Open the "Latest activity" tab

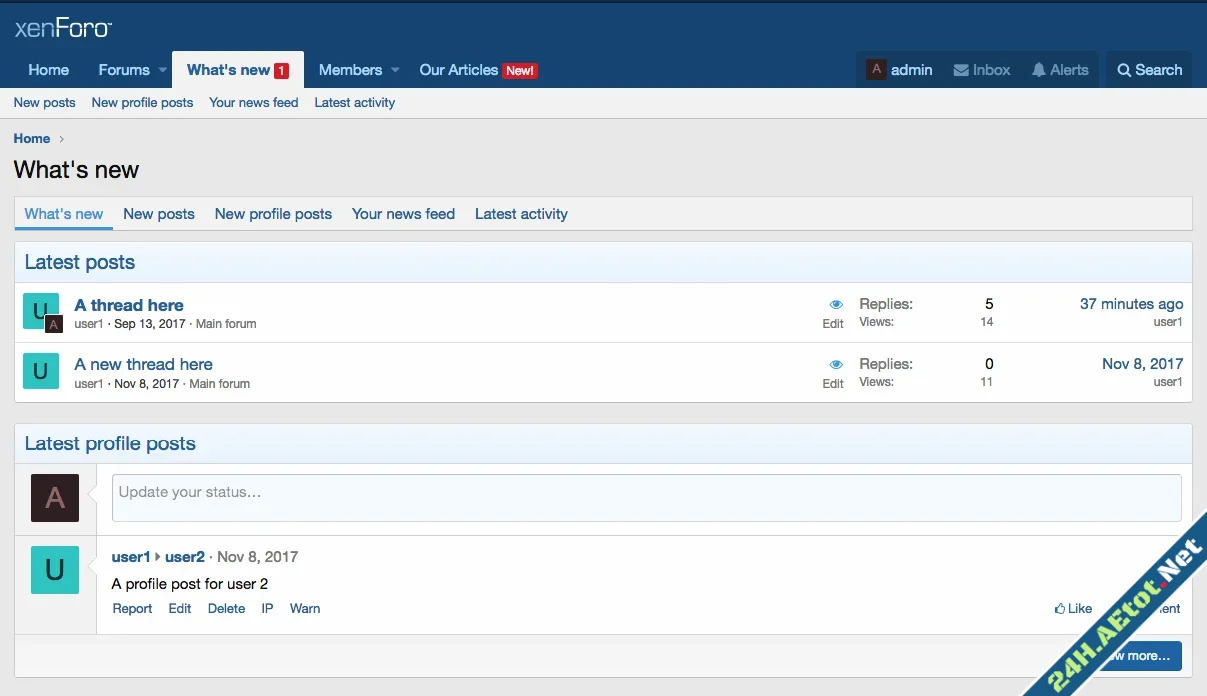click(521, 213)
